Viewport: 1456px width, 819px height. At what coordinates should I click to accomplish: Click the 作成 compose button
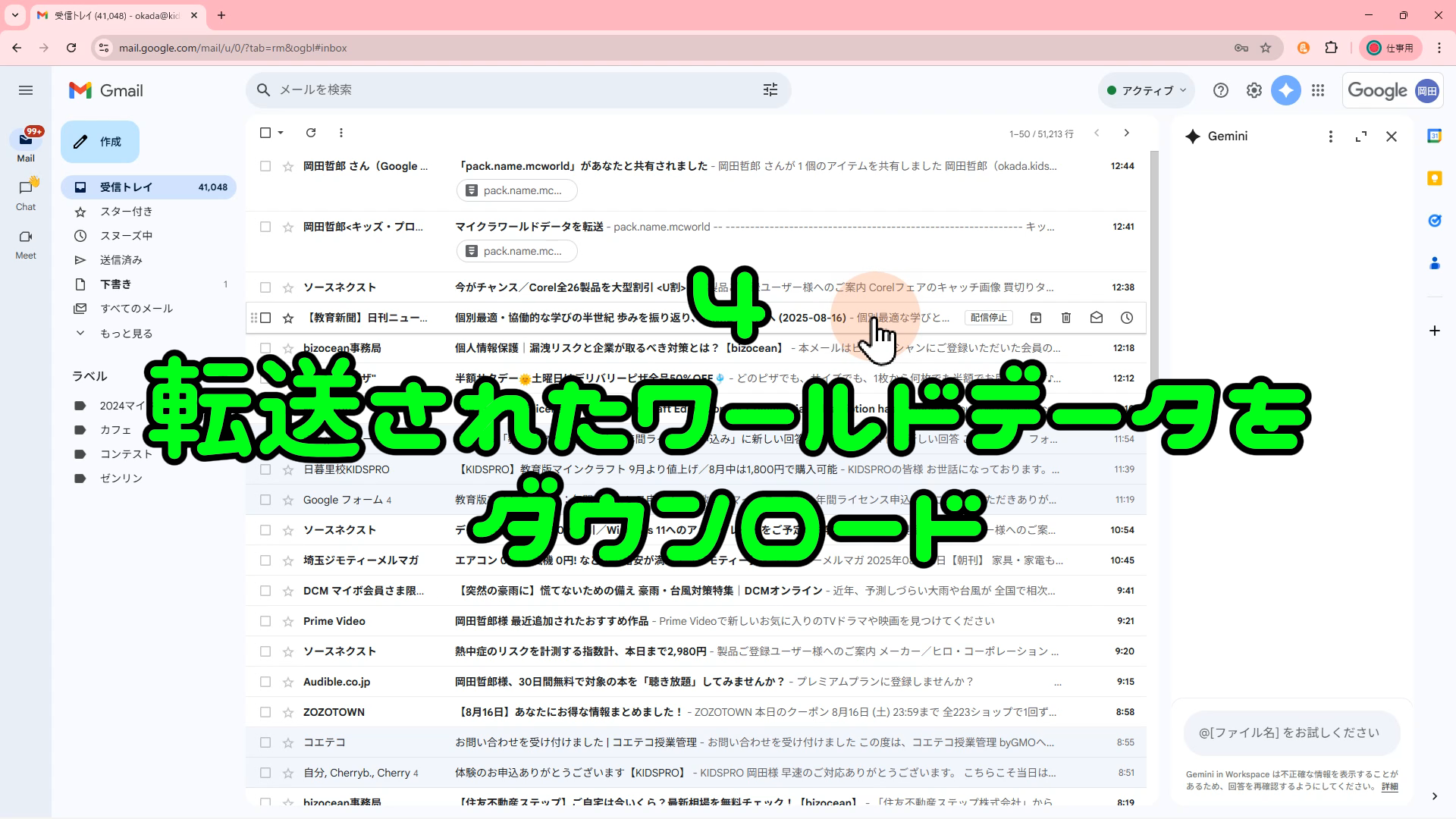click(x=100, y=142)
